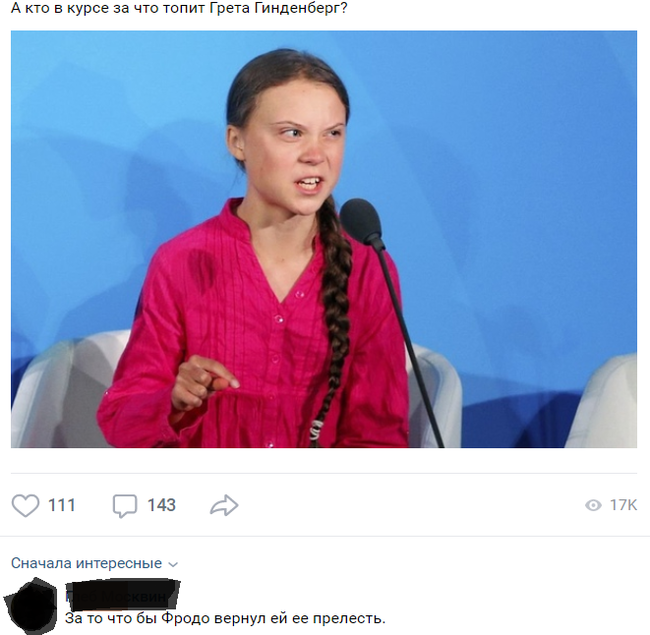Open comments via the speech bubble icon
This screenshot has height=635, width=650.
click(x=125, y=506)
